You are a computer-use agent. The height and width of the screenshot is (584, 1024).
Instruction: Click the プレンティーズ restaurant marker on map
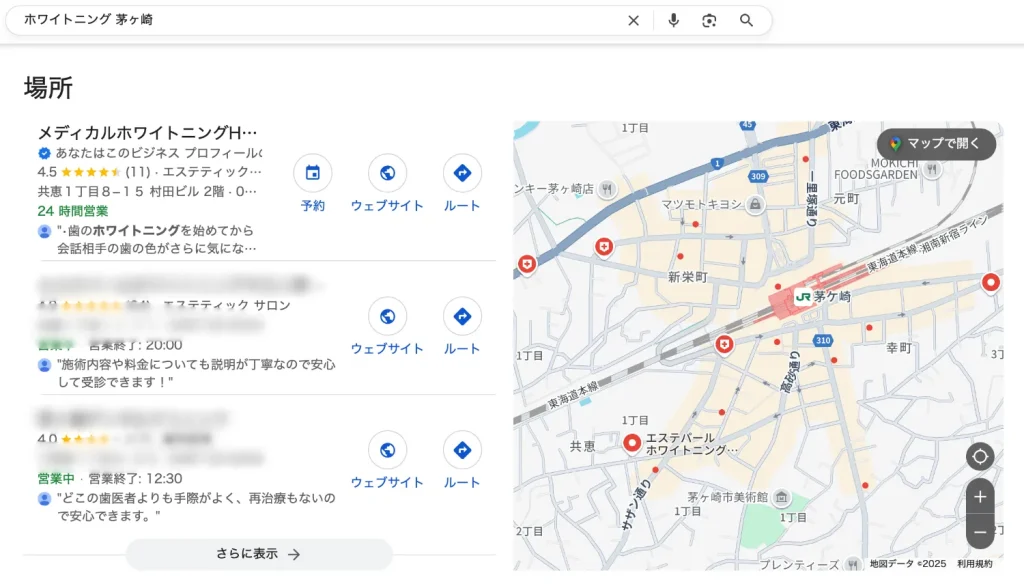pos(852,564)
